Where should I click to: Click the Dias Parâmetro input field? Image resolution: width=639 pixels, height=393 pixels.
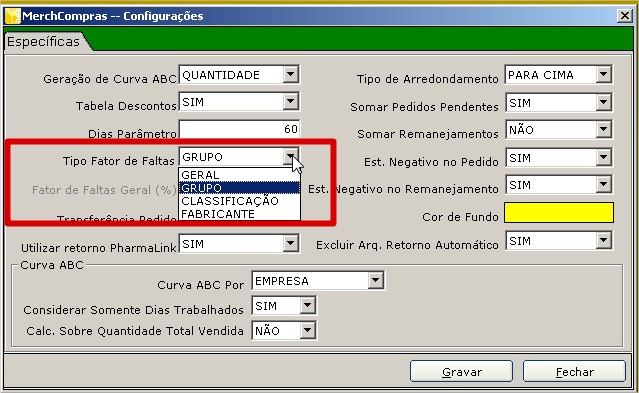click(x=239, y=129)
